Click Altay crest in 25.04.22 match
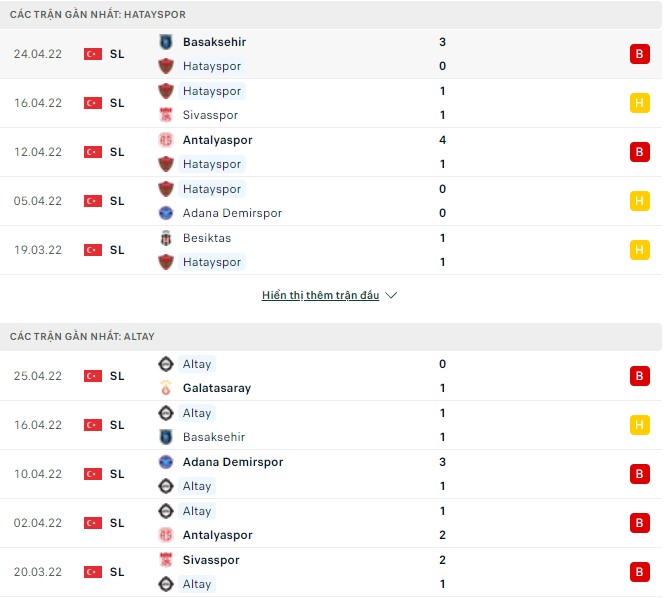Viewport: 669px width, 598px height. [x=166, y=364]
